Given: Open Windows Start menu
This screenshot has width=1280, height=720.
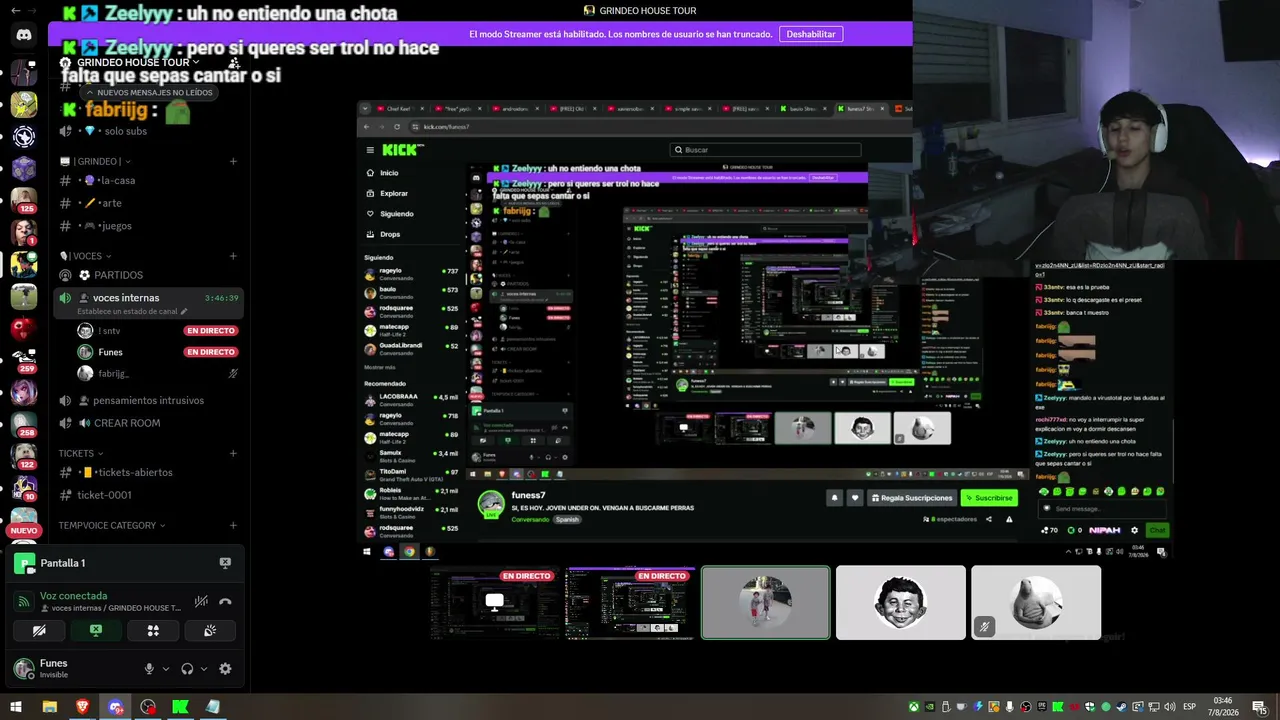Looking at the screenshot, I should (x=16, y=707).
